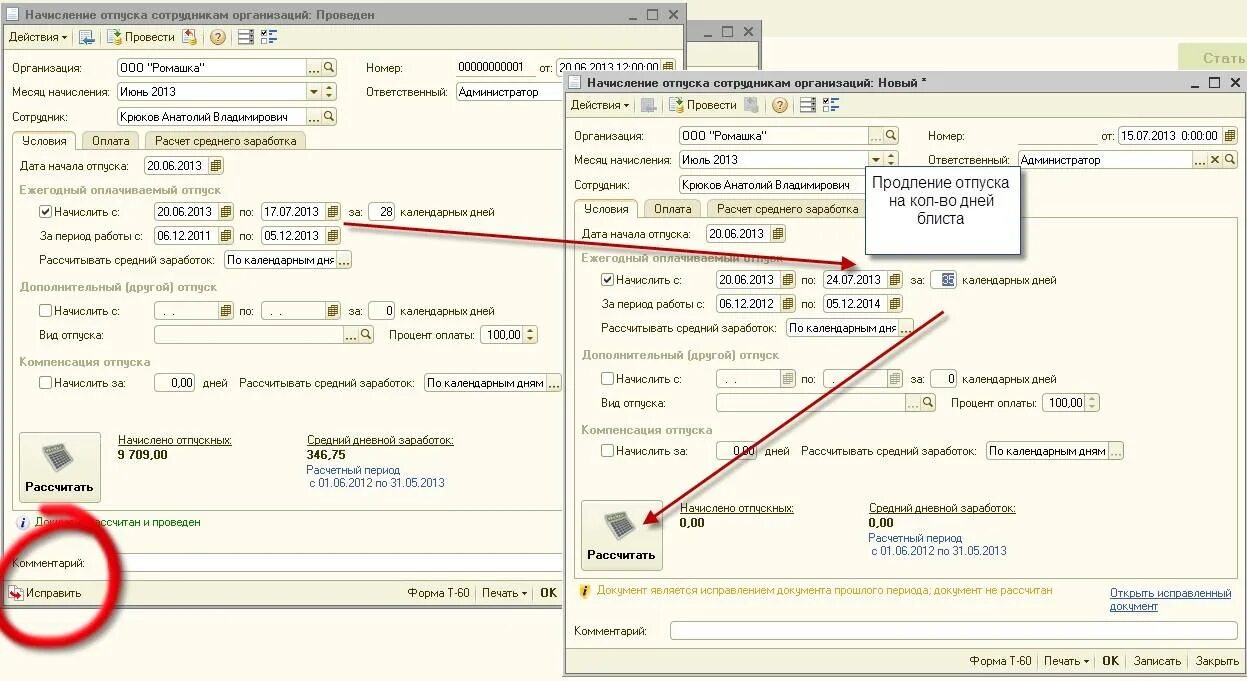Open Форма Т-60 in Новый window
This screenshot has width=1247, height=681.
[x=1000, y=661]
